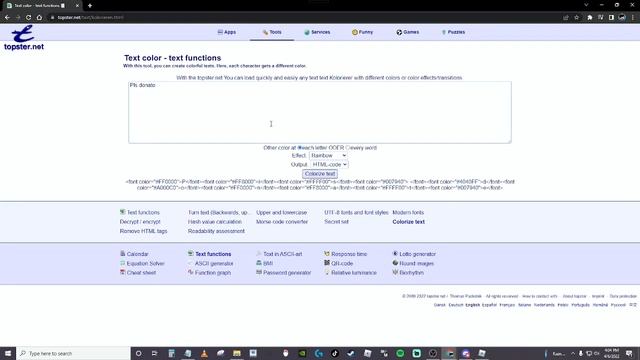Click the Response time icon
This screenshot has width=640, height=360.
point(327,253)
